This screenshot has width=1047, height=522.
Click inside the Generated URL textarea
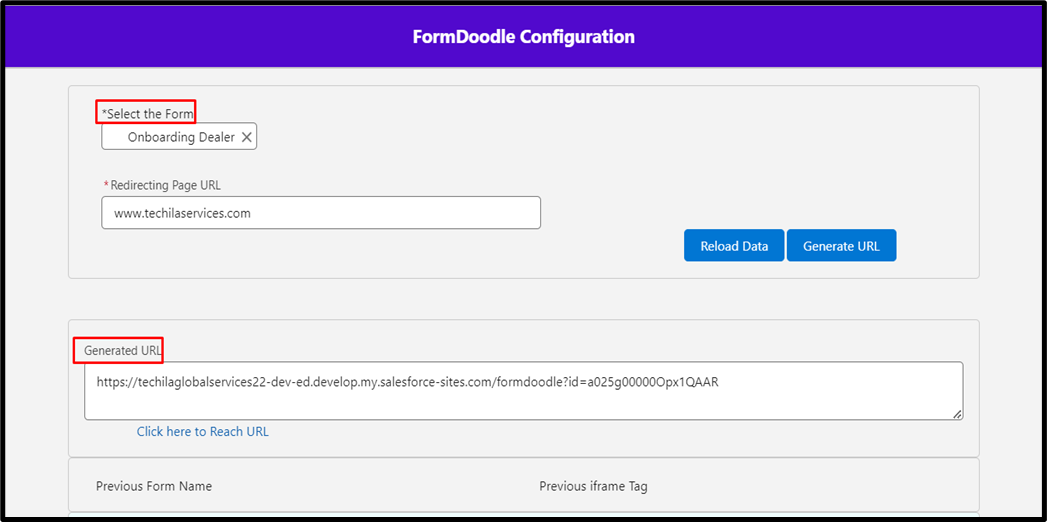point(523,400)
